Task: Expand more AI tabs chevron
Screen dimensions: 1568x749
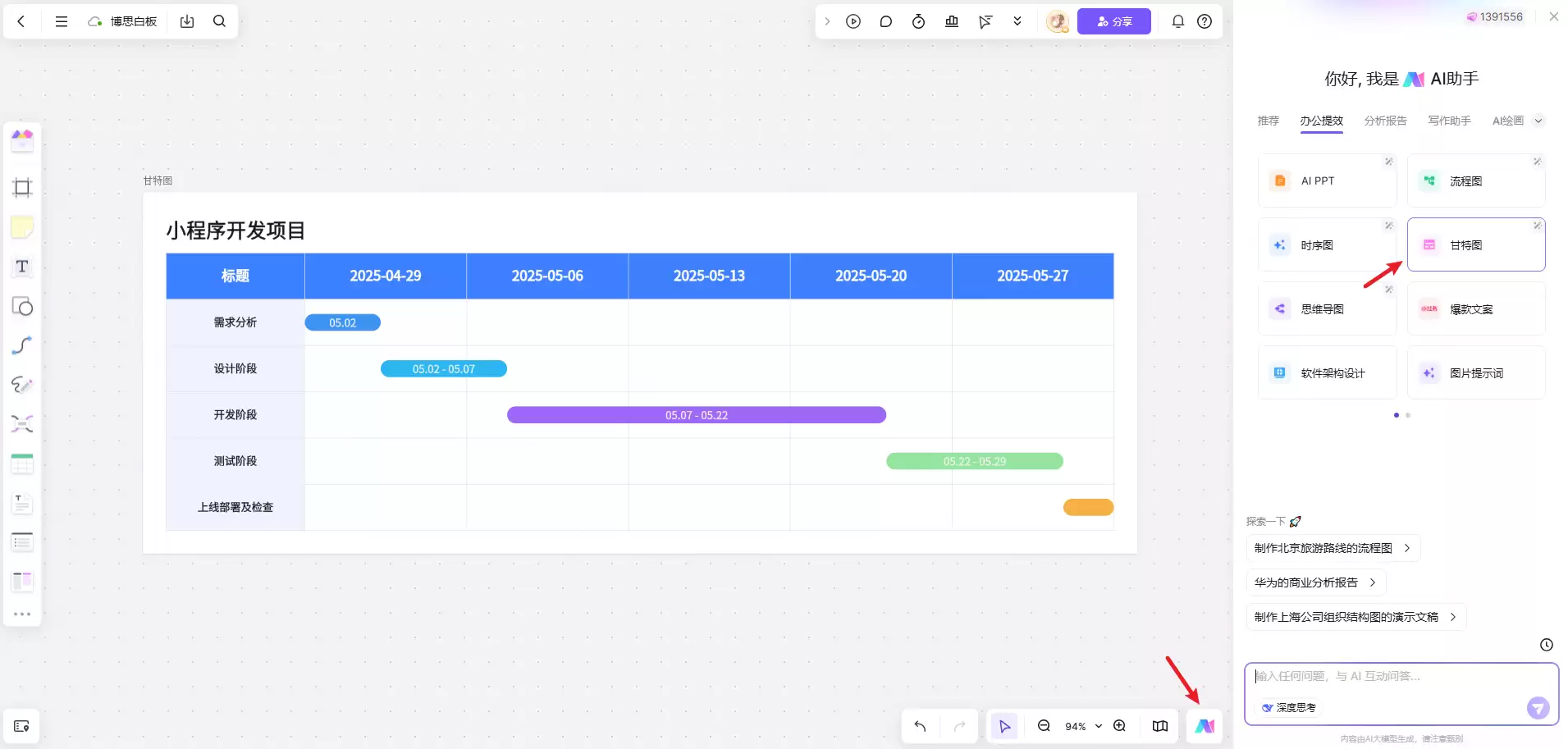Action: click(x=1538, y=121)
